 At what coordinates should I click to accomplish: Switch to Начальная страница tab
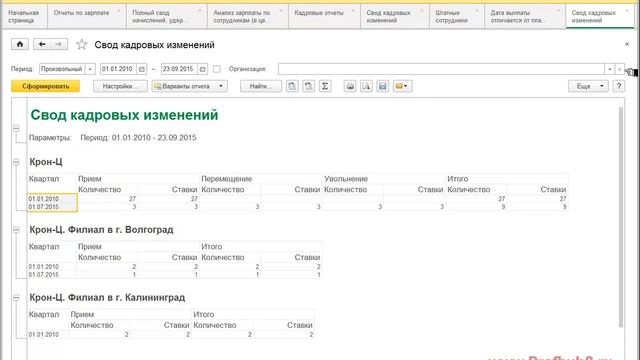24,16
